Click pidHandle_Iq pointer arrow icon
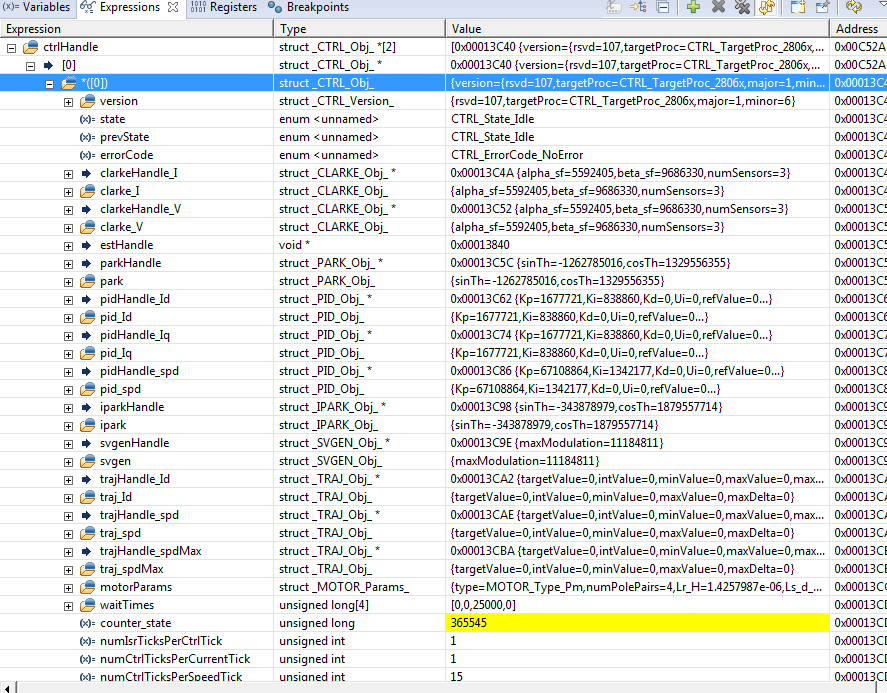Image resolution: width=887 pixels, height=693 pixels. [87, 335]
